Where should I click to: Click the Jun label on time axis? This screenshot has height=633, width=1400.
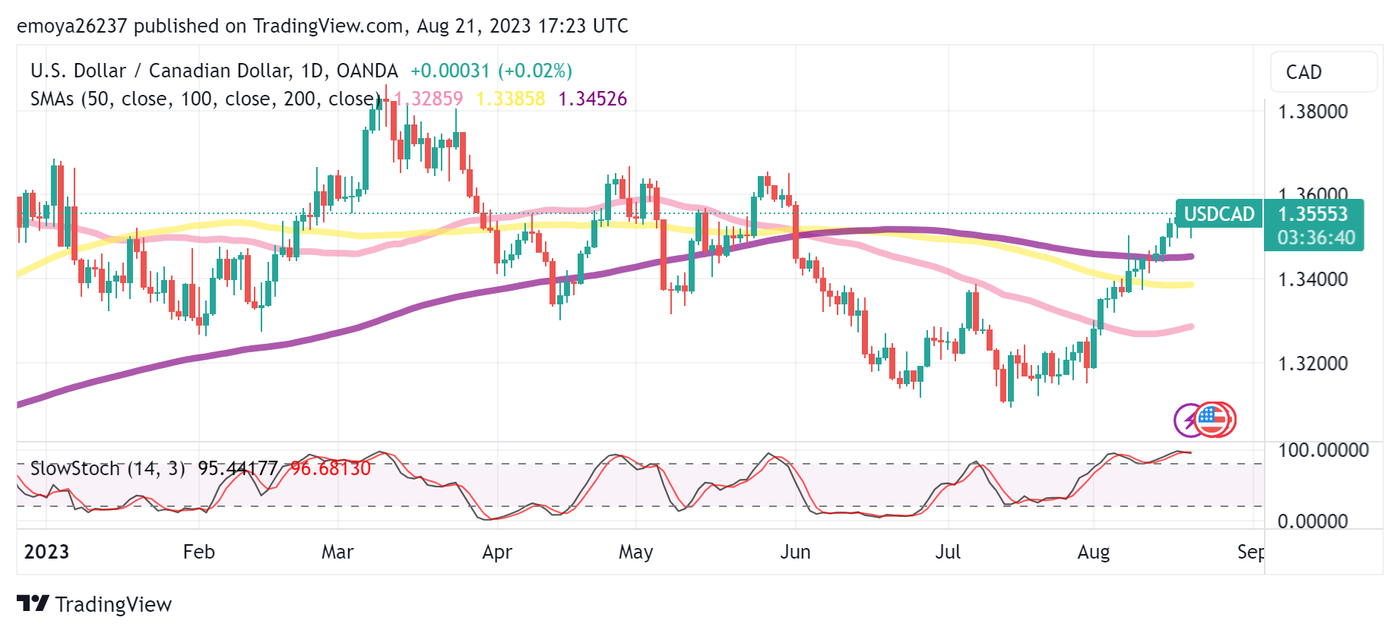tap(794, 552)
